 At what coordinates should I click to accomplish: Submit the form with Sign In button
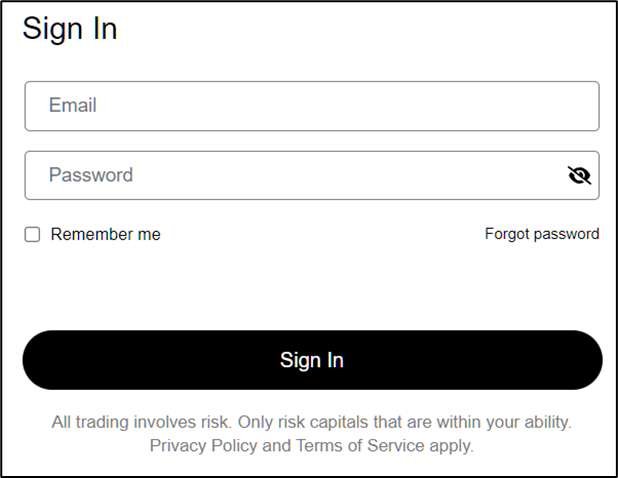(x=311, y=360)
